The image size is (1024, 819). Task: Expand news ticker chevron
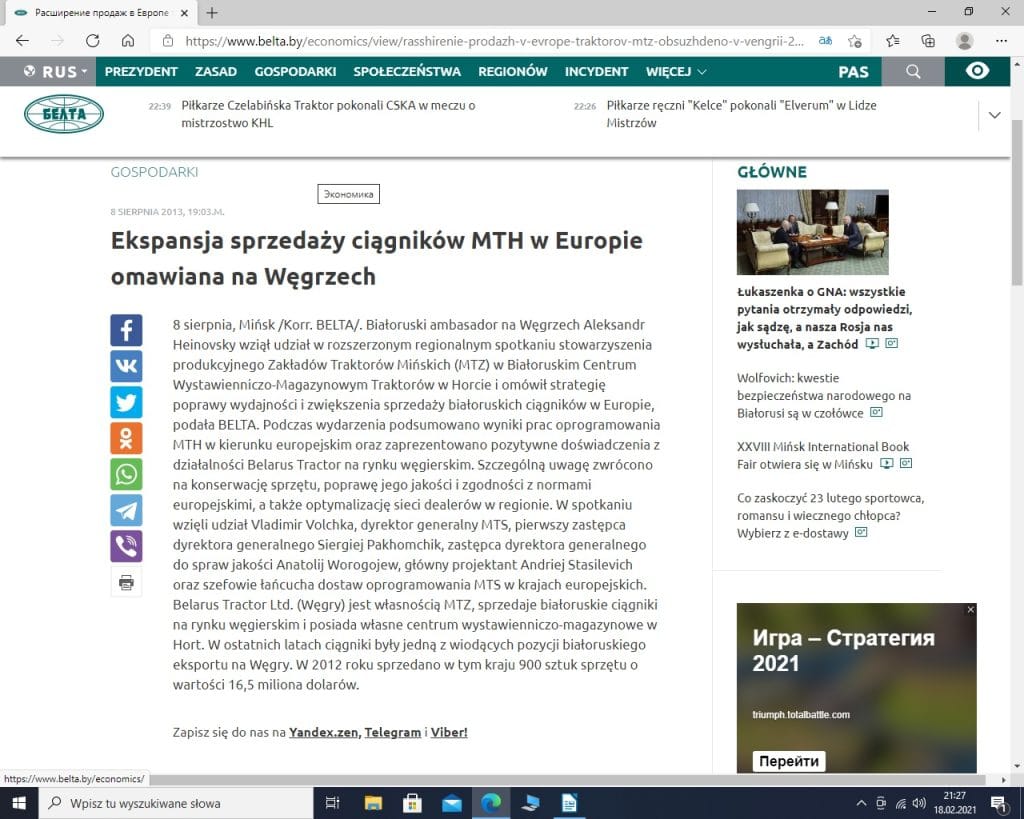[994, 115]
